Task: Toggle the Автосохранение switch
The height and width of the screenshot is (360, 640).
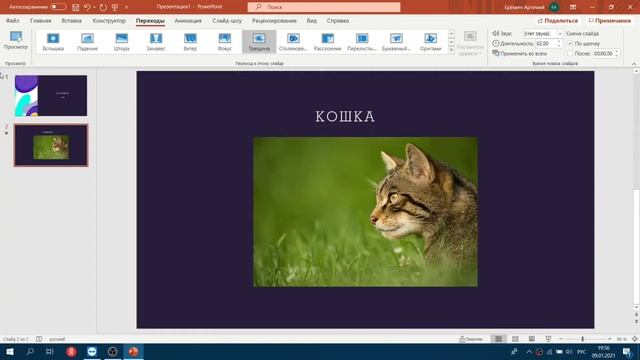Action: (x=58, y=7)
